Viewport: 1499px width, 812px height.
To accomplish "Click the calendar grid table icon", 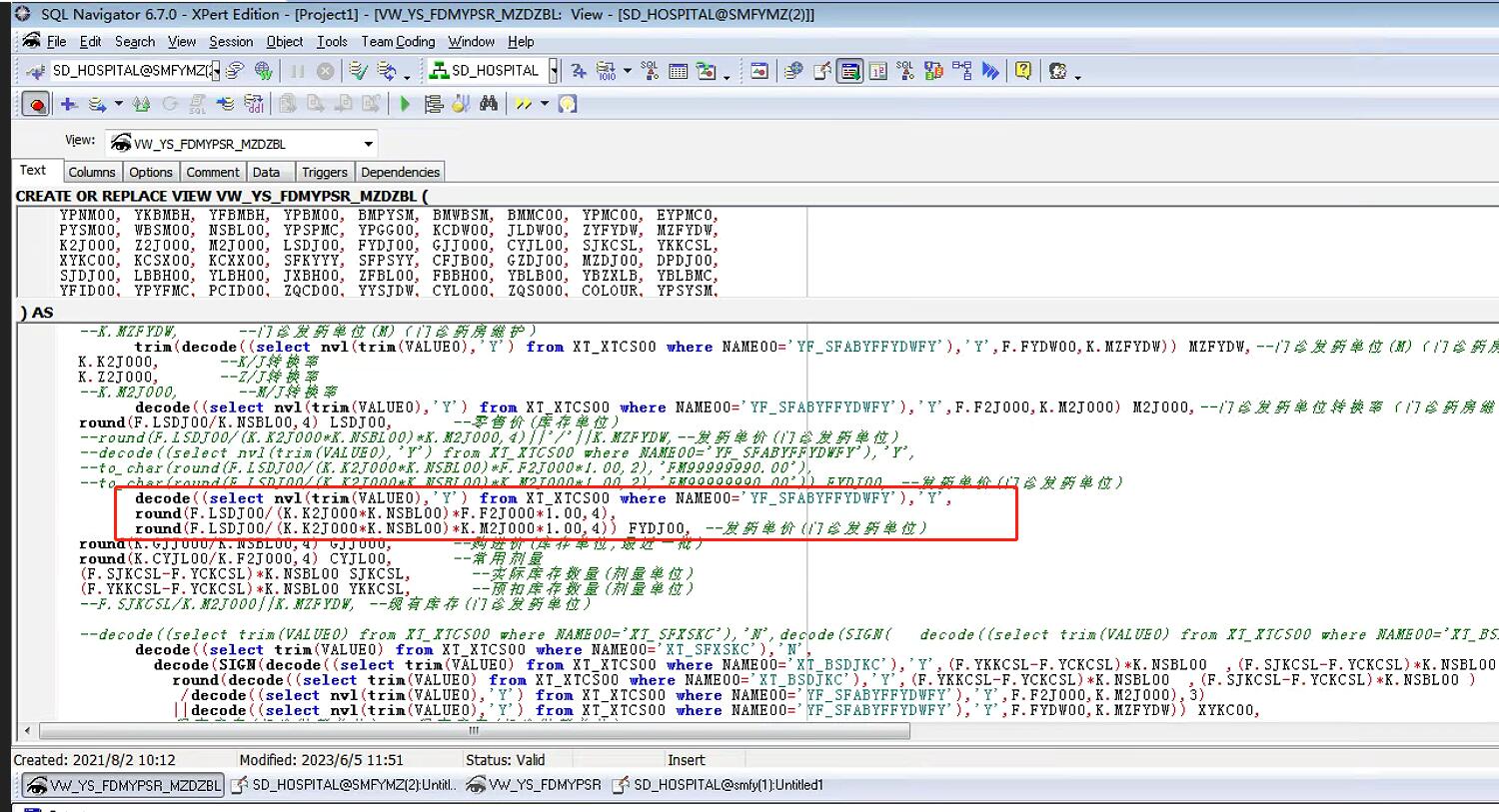I will pyautogui.click(x=678, y=71).
